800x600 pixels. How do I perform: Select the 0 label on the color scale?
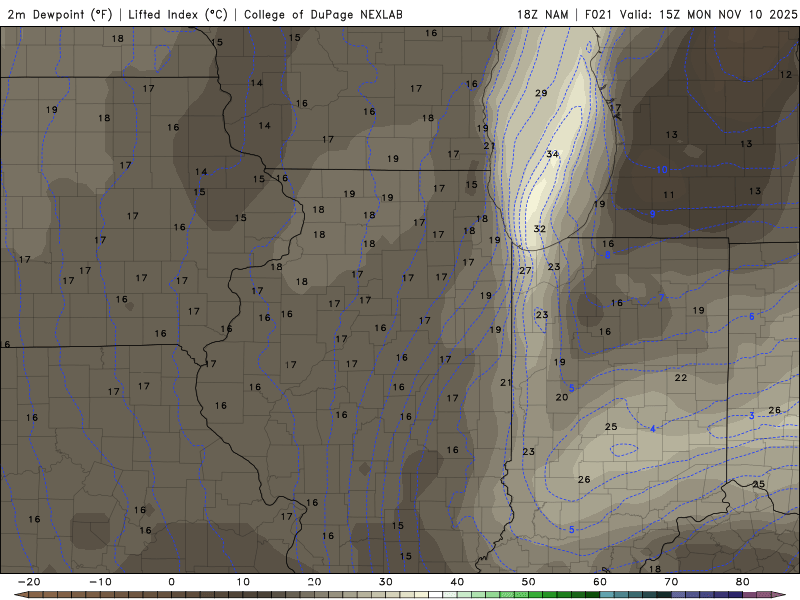(x=171, y=582)
